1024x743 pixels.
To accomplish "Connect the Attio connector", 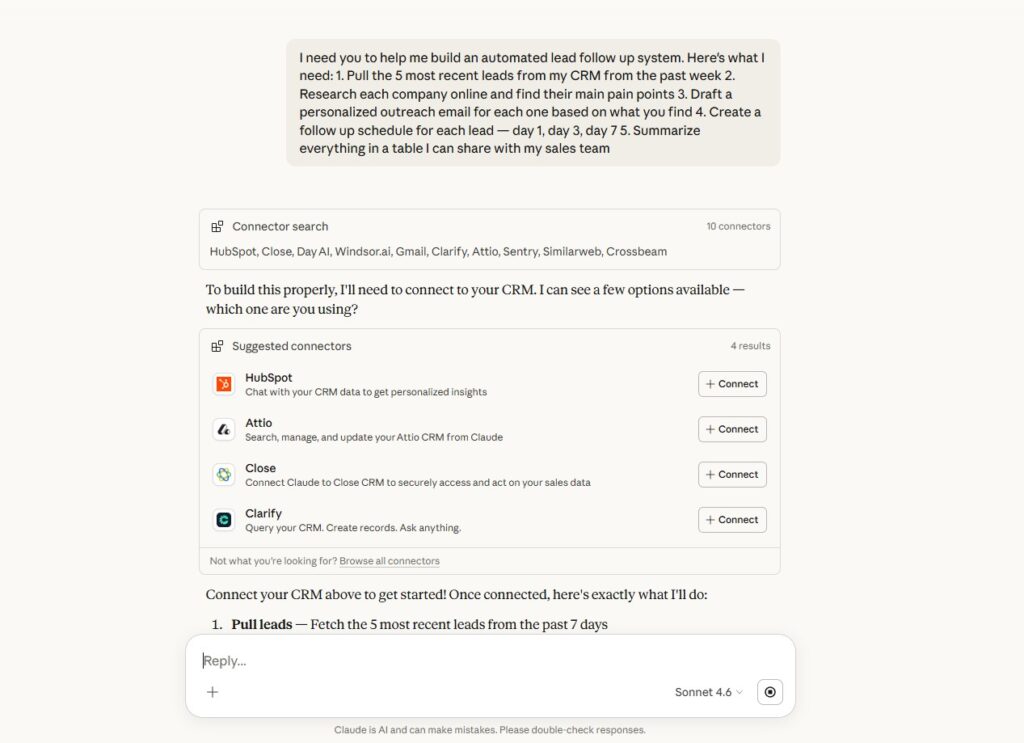I will 732,429.
